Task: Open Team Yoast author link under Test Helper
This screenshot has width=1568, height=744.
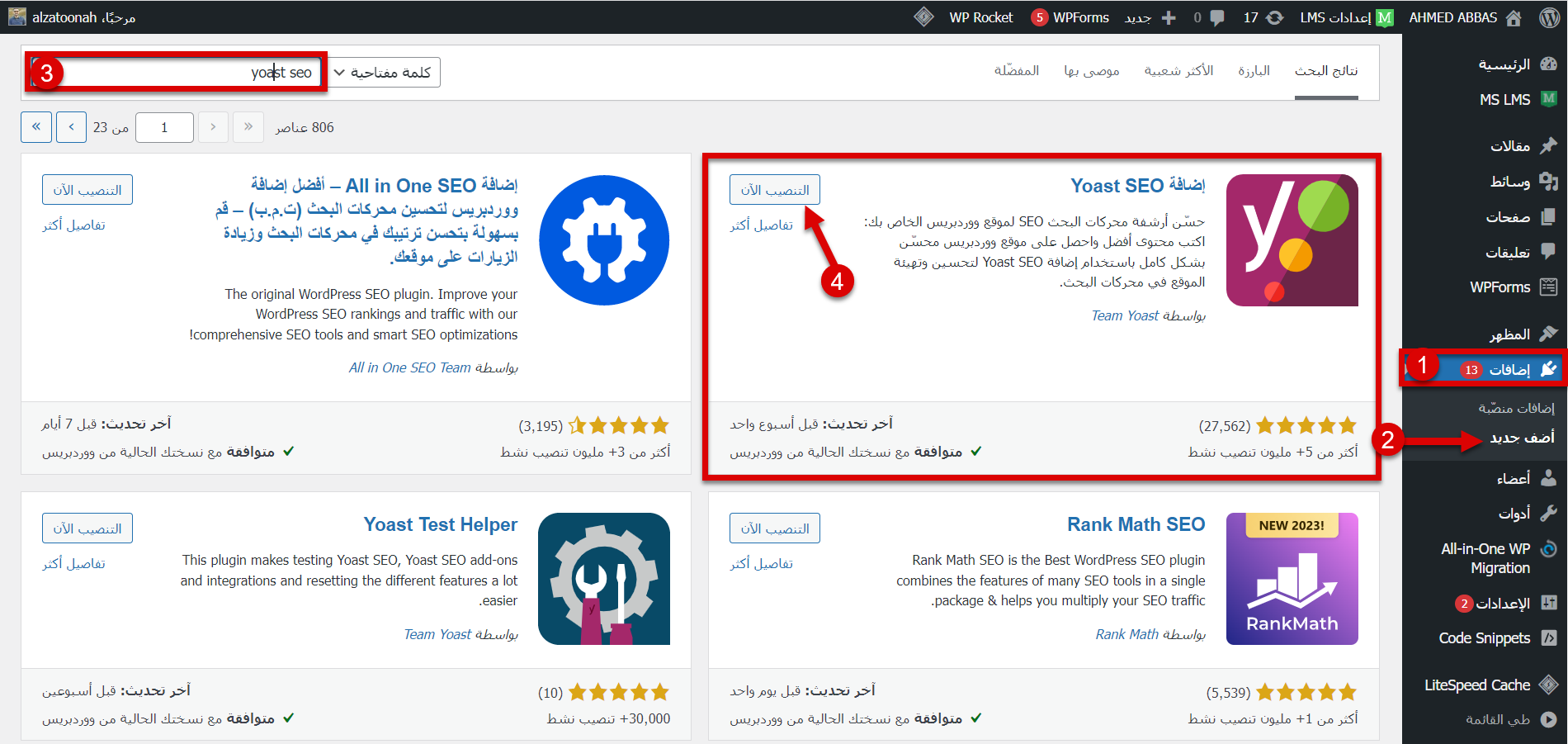Action: click(x=437, y=634)
